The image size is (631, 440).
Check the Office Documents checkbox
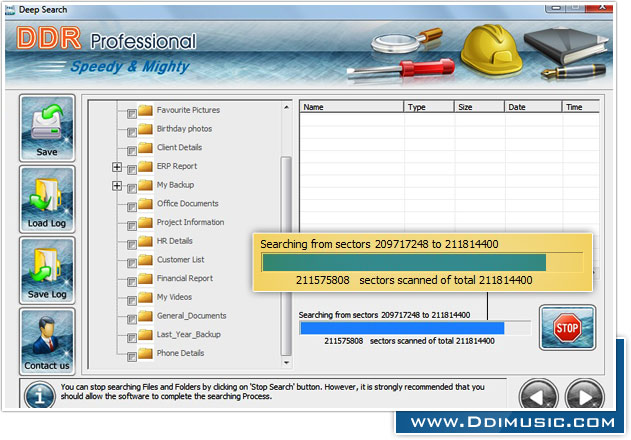132,207
